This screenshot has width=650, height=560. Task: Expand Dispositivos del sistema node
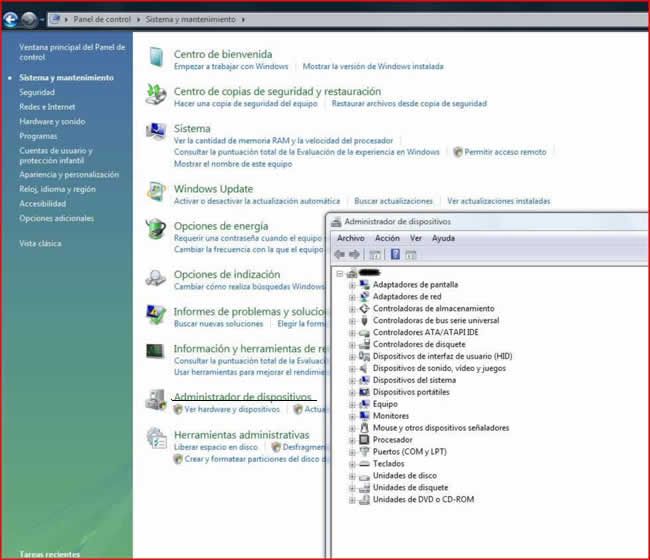click(352, 381)
